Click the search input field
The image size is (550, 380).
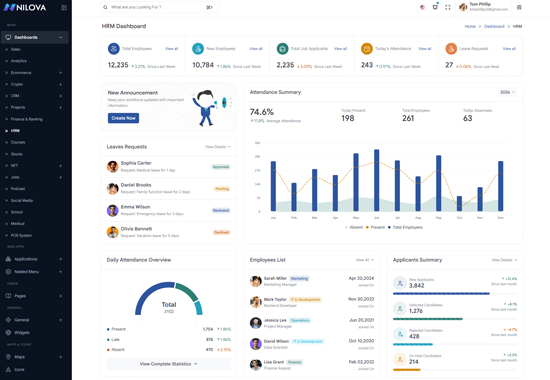point(160,7)
